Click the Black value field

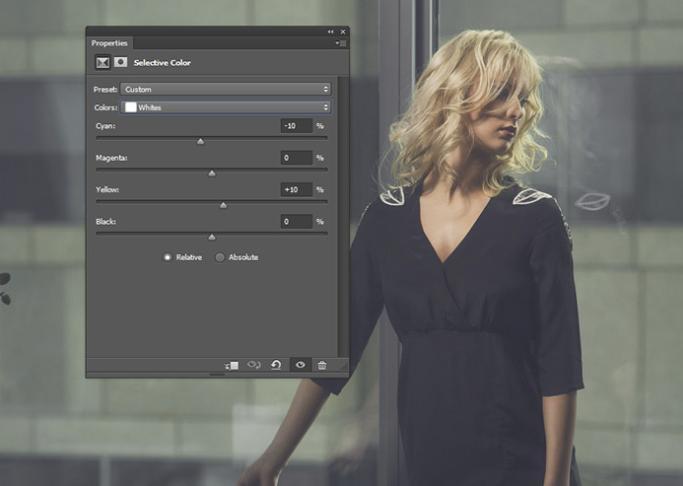pos(296,221)
